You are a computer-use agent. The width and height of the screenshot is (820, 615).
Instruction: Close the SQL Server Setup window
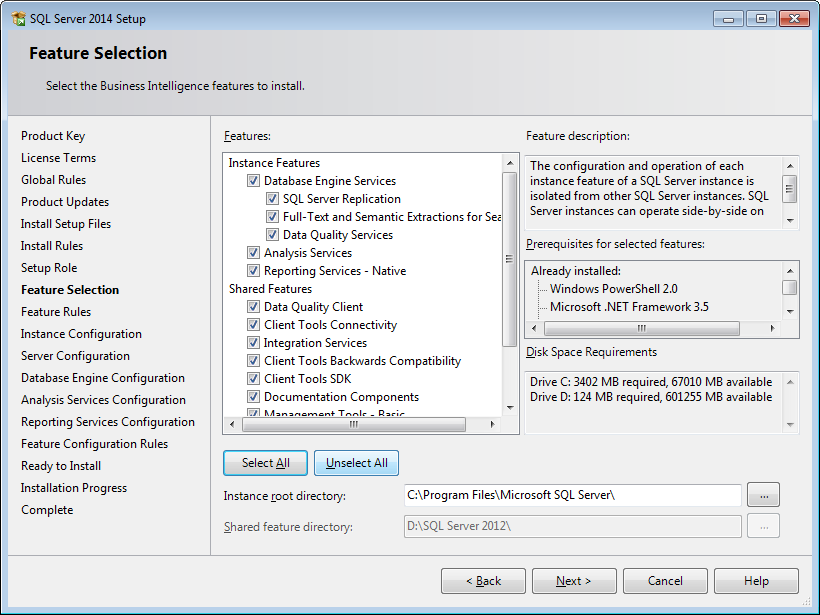pyautogui.click(x=794, y=19)
